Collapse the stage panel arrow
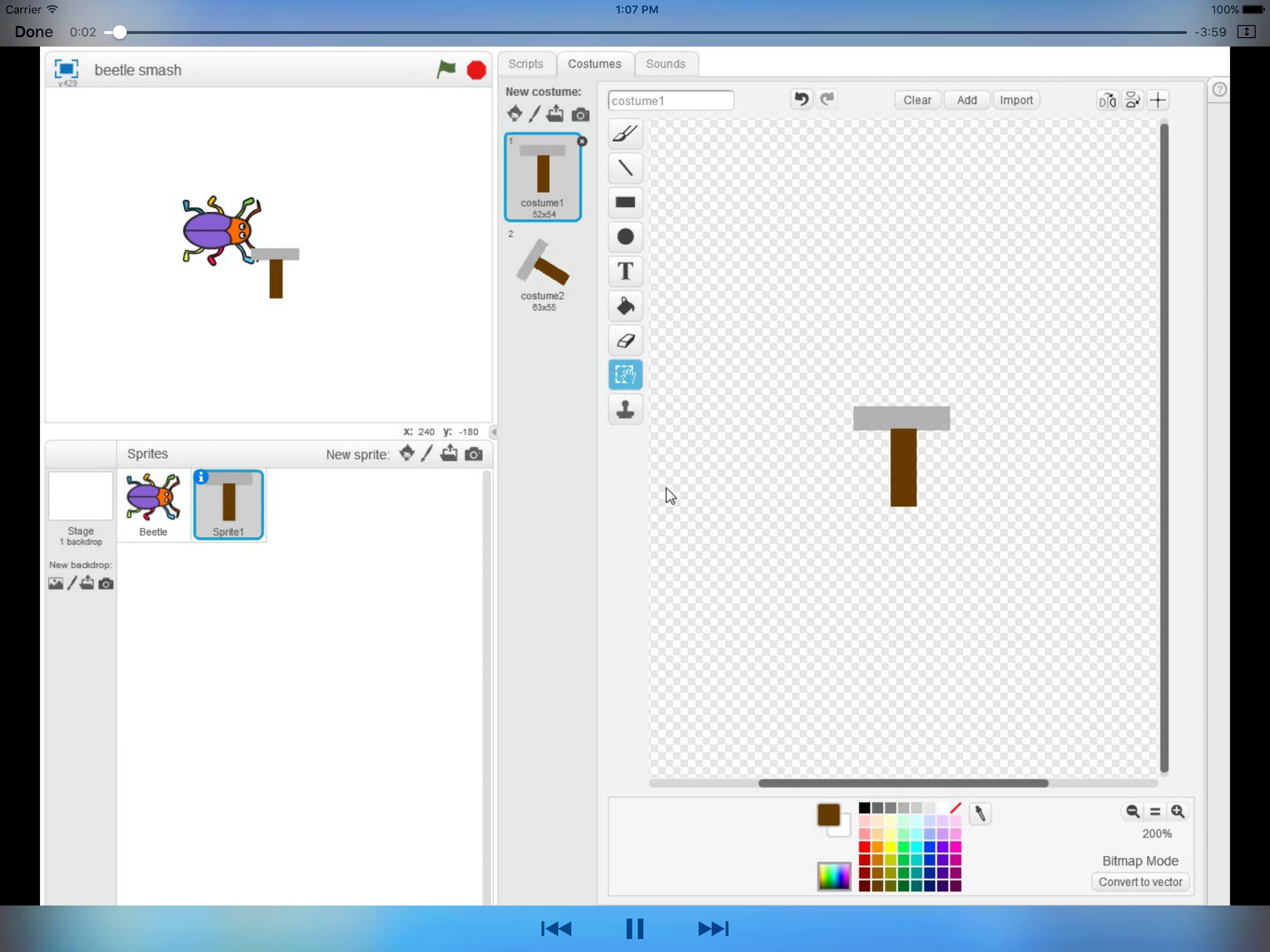The width and height of the screenshot is (1270, 952). [x=493, y=431]
